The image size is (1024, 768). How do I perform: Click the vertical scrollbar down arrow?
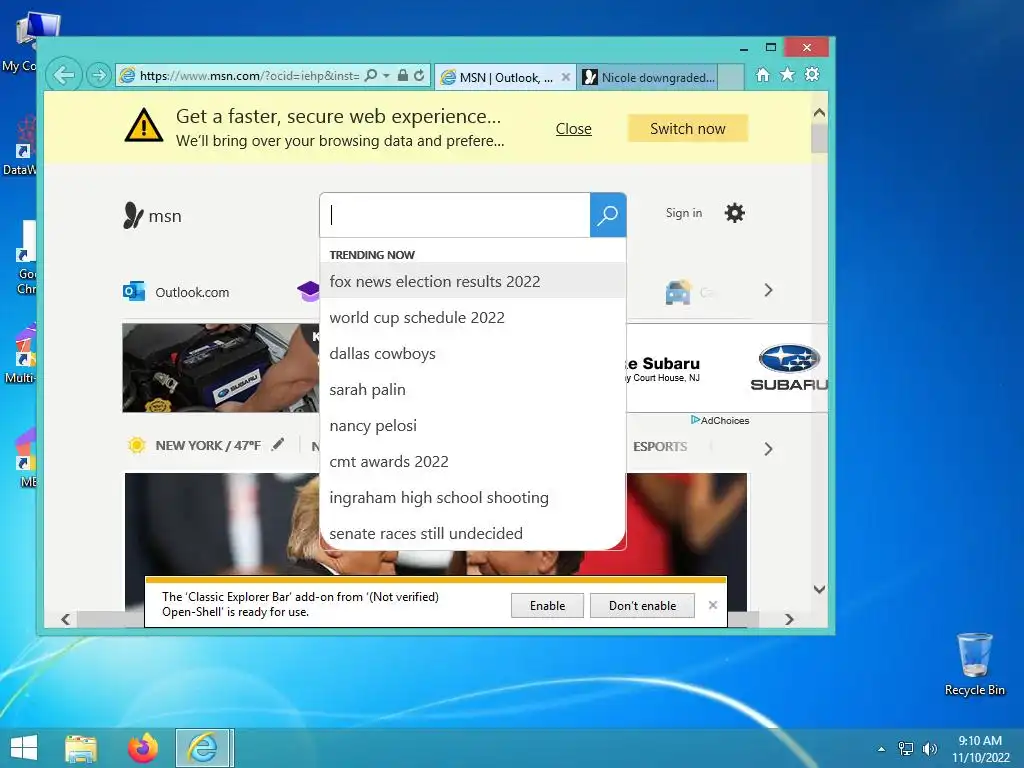819,589
